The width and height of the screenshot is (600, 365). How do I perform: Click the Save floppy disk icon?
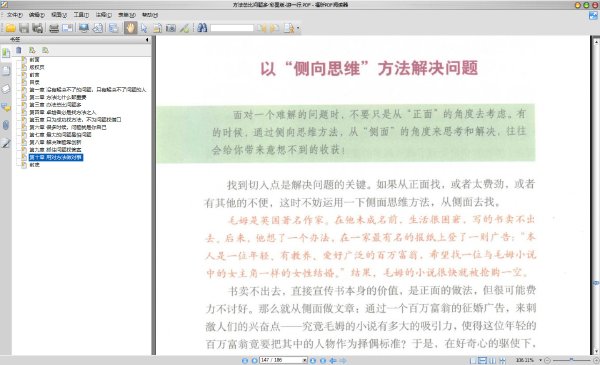pyautogui.click(x=24, y=28)
